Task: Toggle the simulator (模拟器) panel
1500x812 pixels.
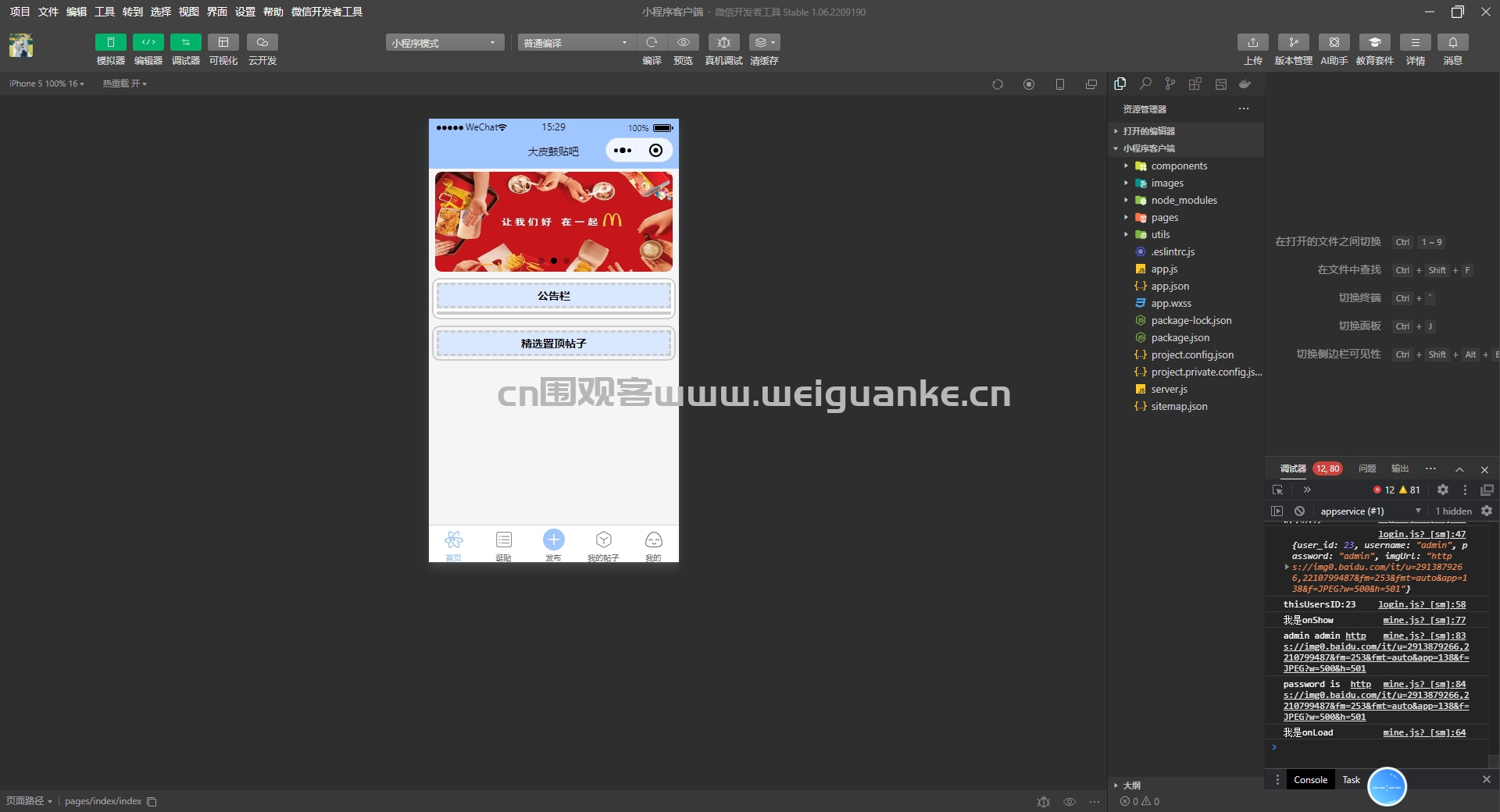Action: 110,42
